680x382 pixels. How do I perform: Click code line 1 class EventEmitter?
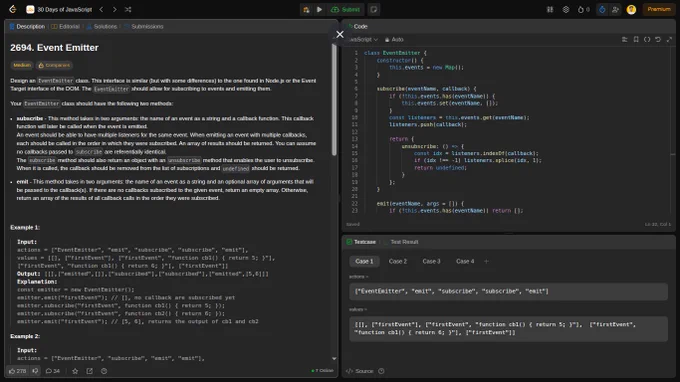click(x=395, y=53)
